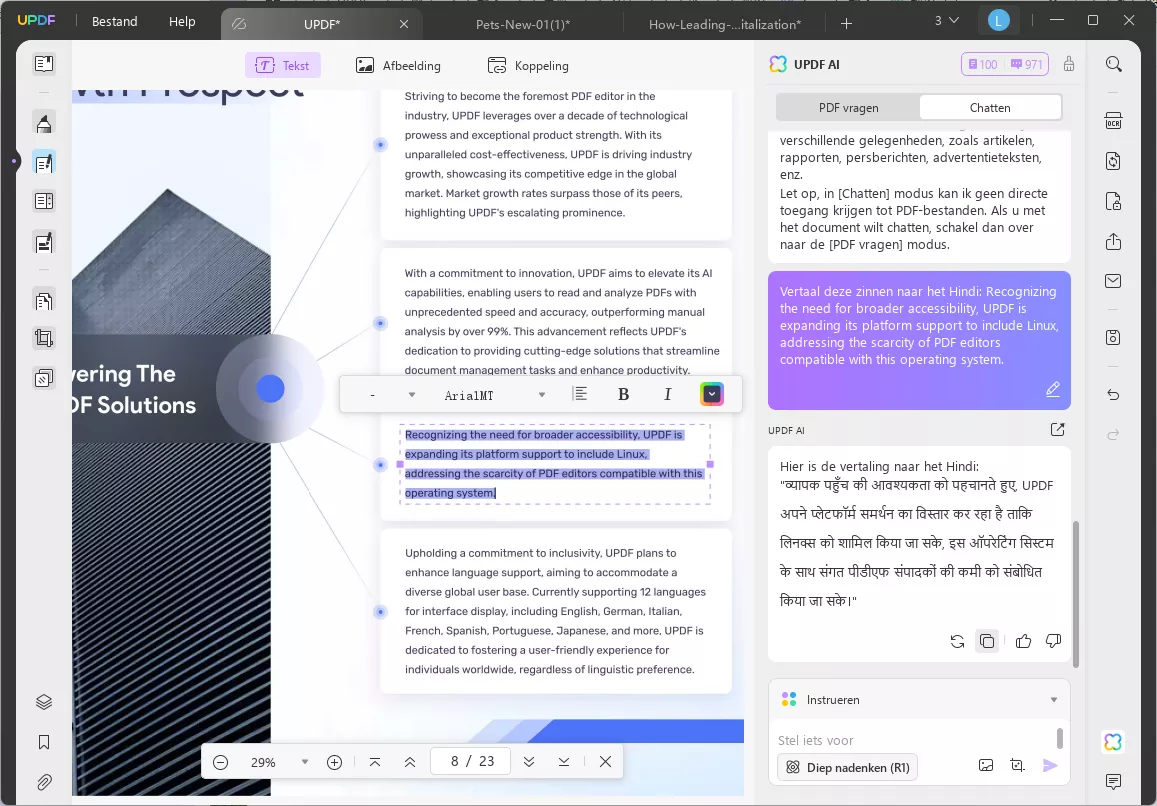This screenshot has height=806, width=1157.
Task: Click the clean-up broom icon in AI header
Action: (1068, 64)
